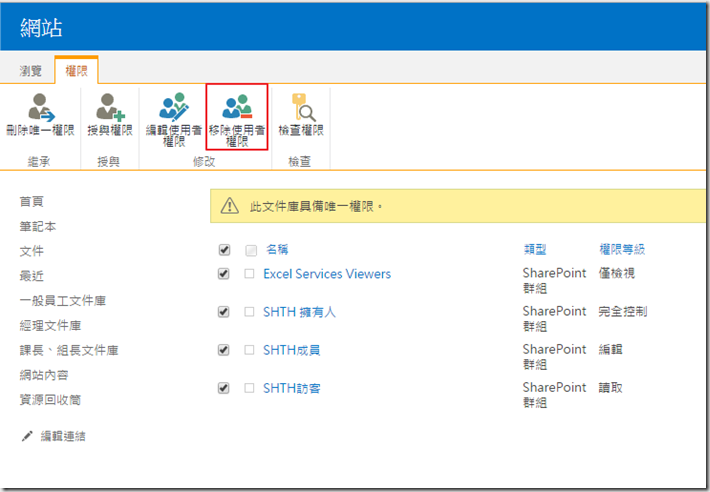The image size is (710, 492).
Task: Toggle the select-all checkbox beside 名稱
Action: tap(223, 250)
